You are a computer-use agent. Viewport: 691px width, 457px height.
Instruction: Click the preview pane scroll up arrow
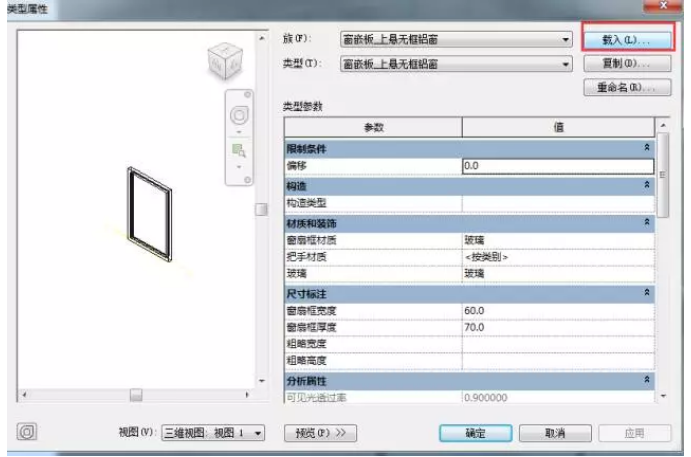click(x=262, y=38)
